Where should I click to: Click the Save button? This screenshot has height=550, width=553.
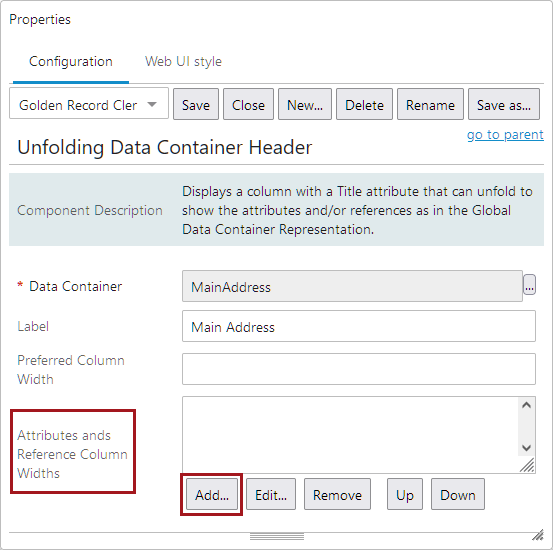coord(196,104)
